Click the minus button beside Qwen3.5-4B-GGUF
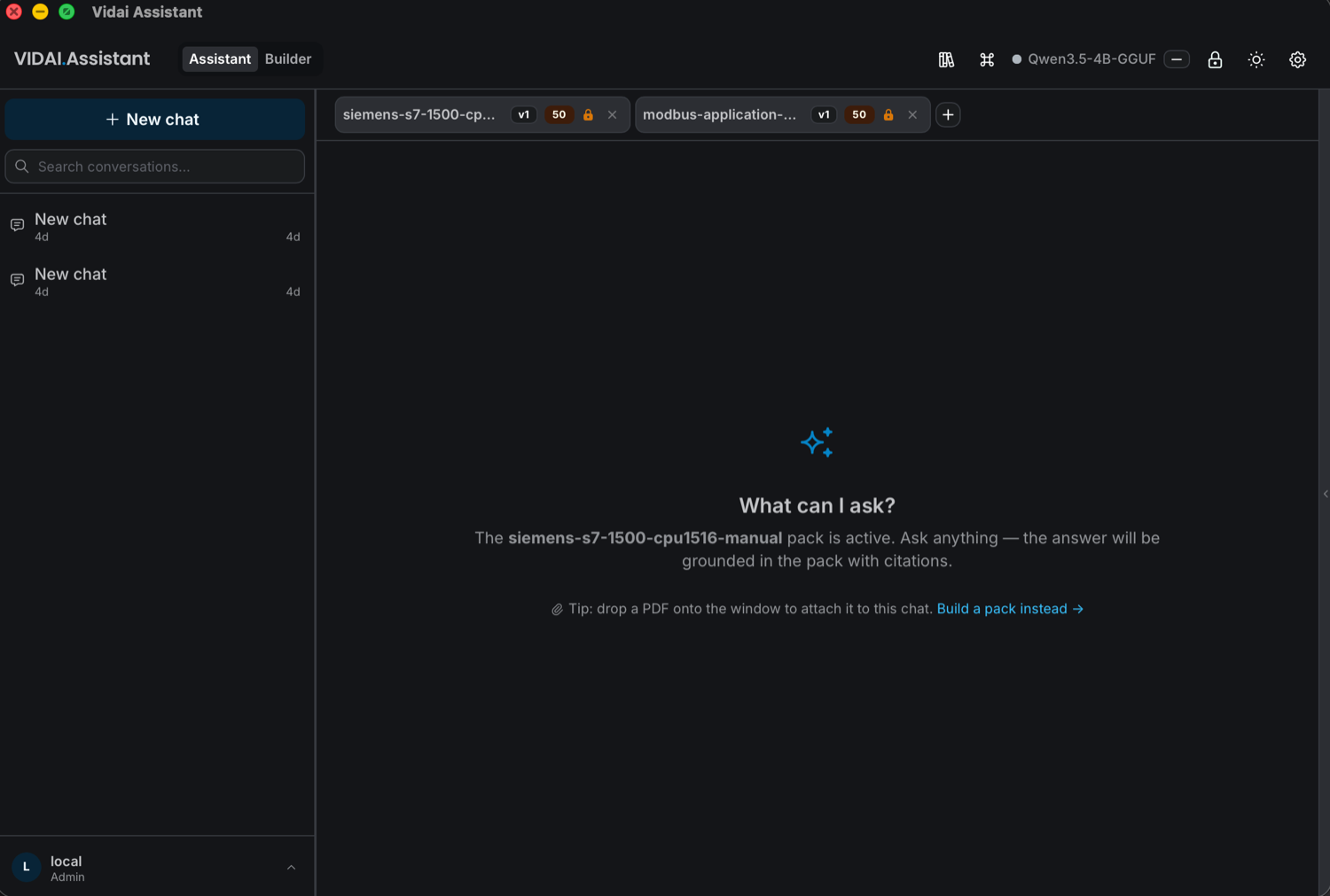The width and height of the screenshot is (1330, 896). 1177,59
